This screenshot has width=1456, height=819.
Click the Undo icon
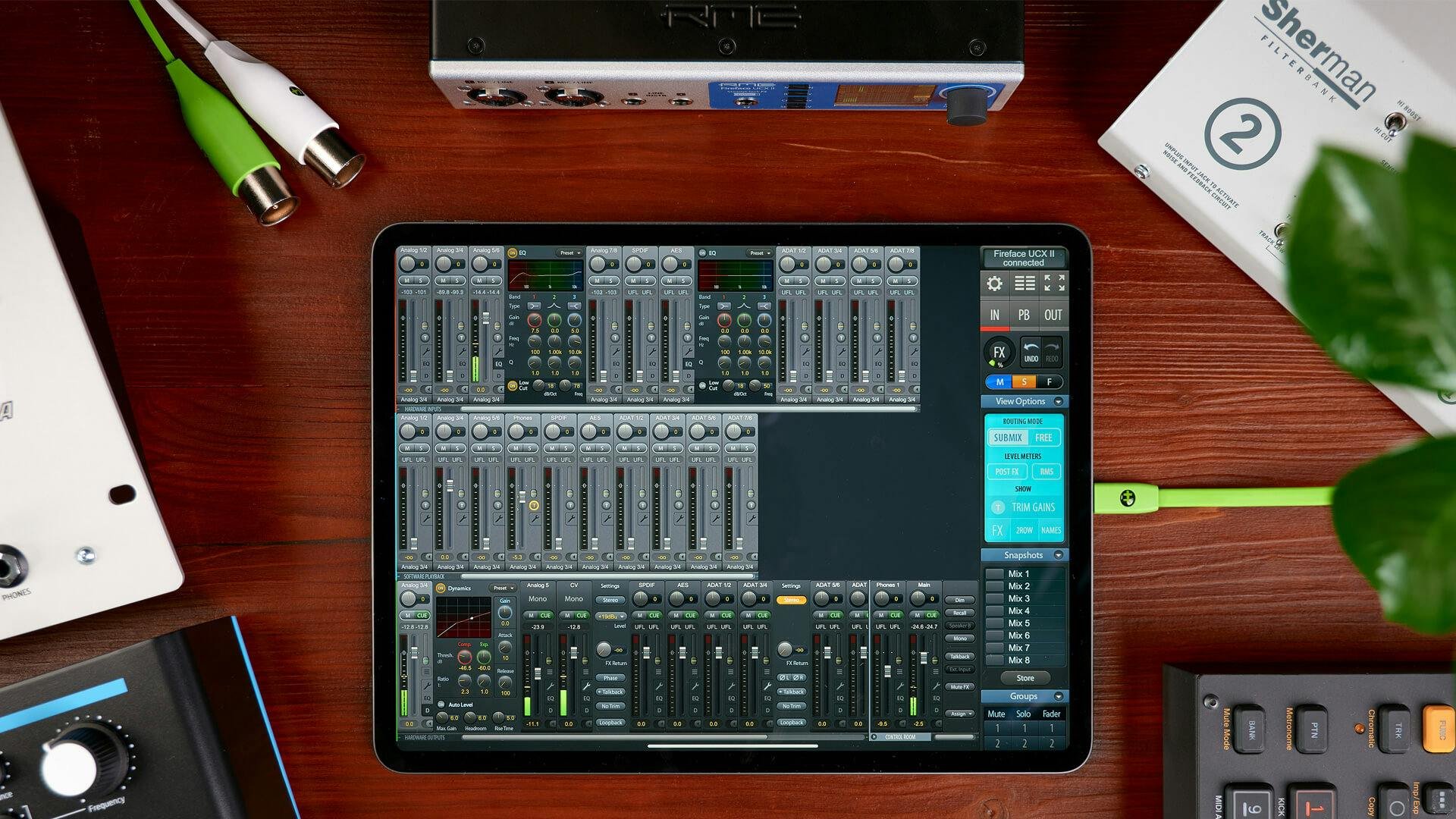tap(1031, 352)
